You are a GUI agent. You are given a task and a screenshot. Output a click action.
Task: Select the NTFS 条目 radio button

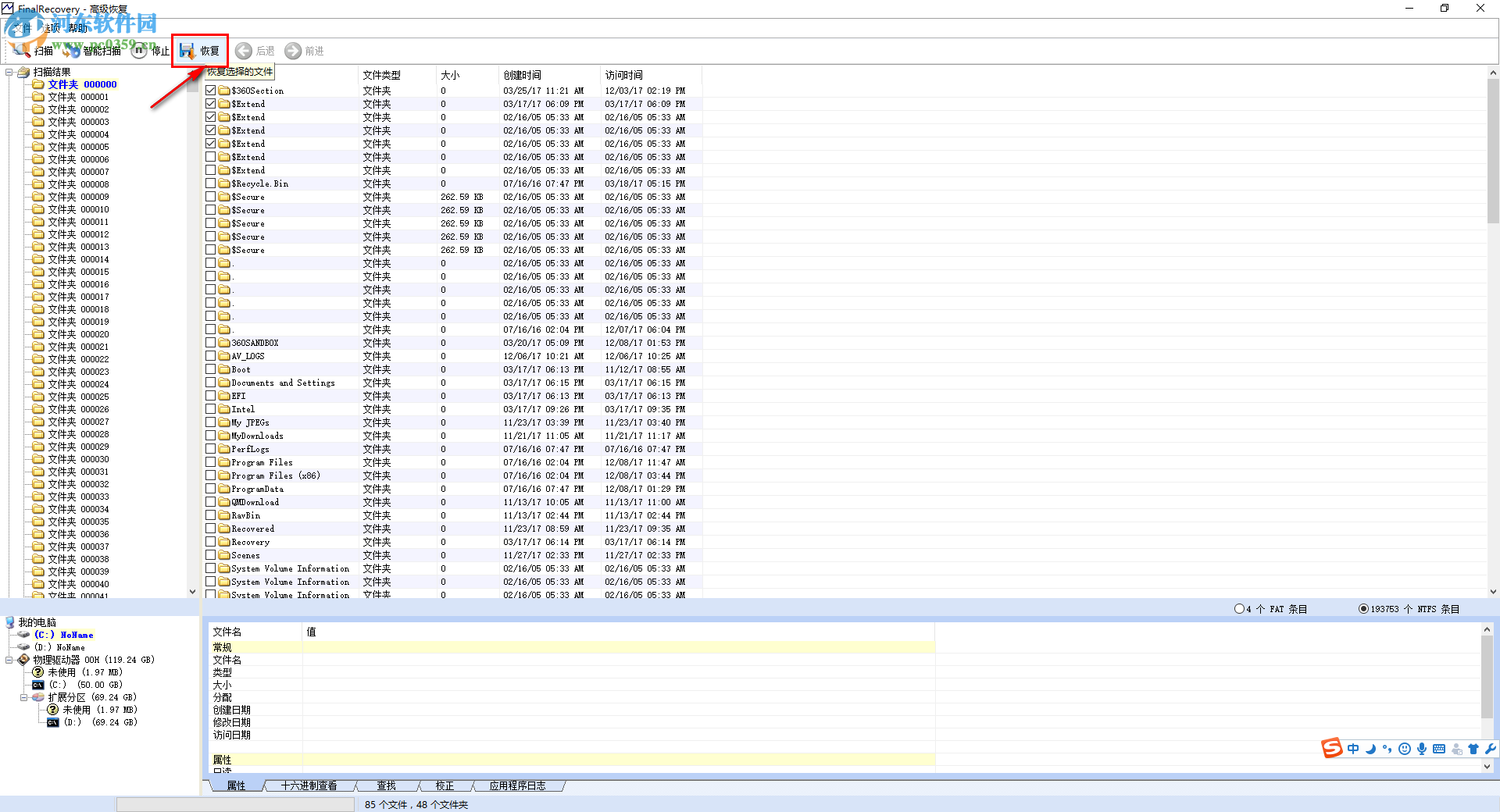tap(1364, 609)
